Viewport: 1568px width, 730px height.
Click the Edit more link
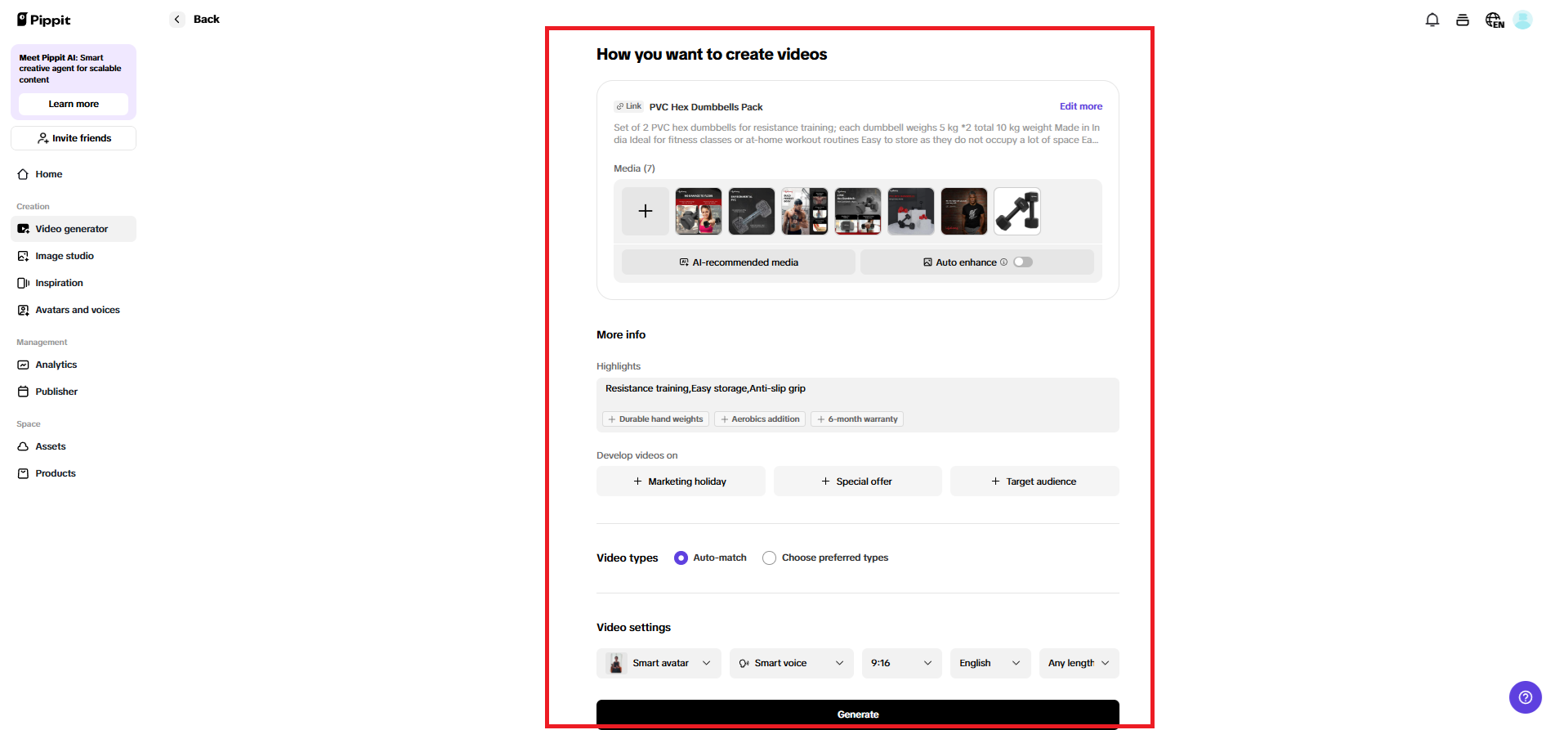coord(1081,106)
